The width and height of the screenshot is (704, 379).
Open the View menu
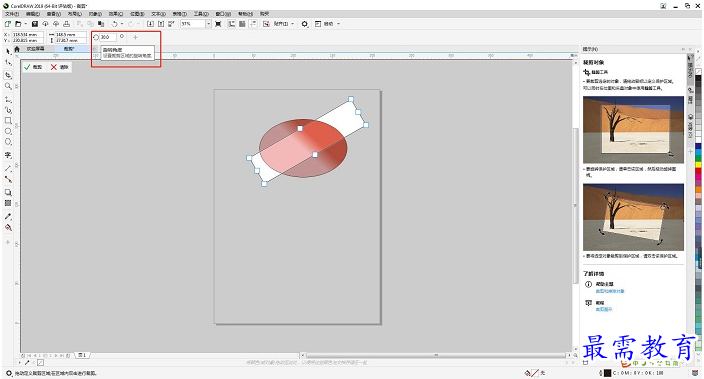click(54, 14)
